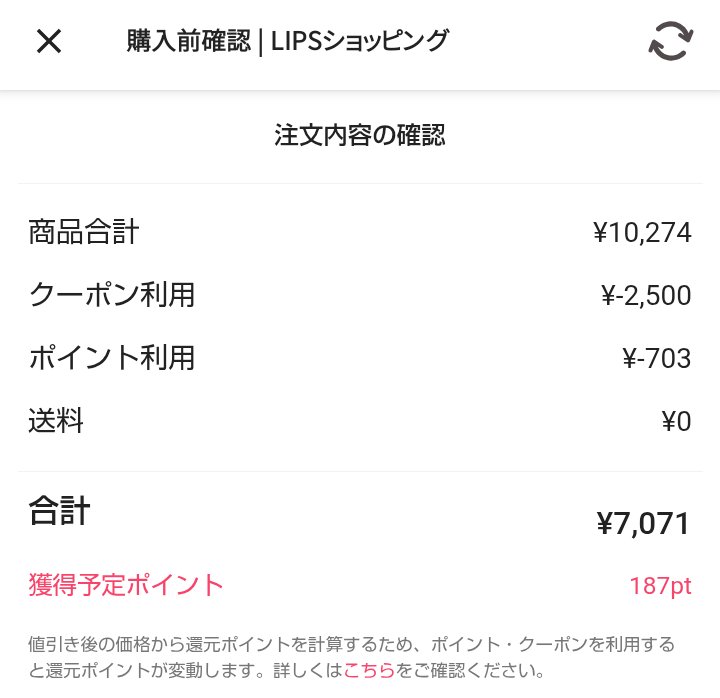
Task: Tap the ¥7,071 grand total
Action: click(x=643, y=523)
